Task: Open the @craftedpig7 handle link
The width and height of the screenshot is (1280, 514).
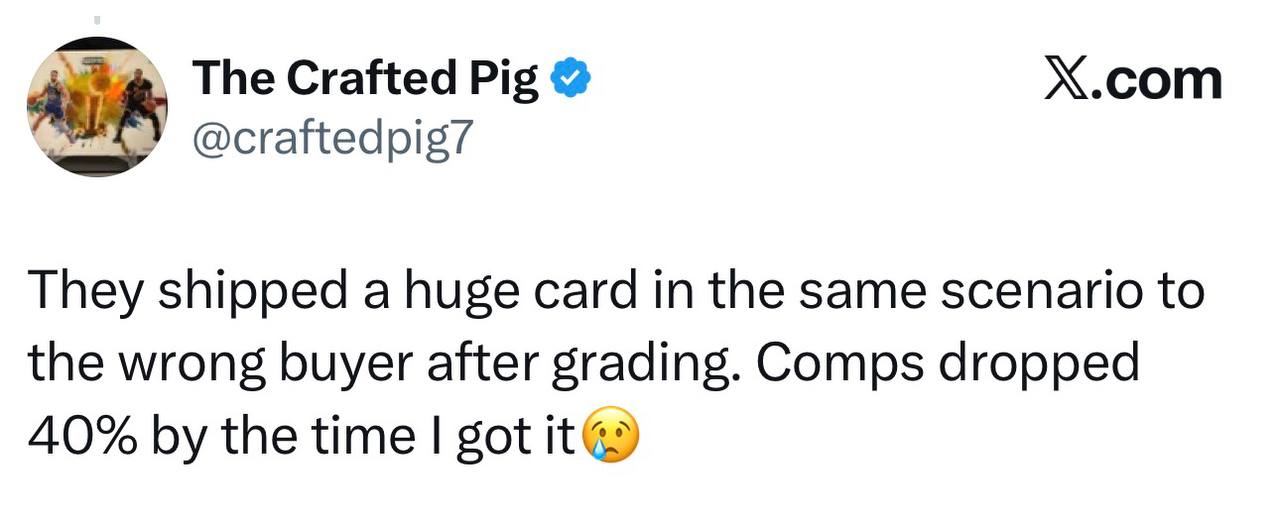Action: [x=328, y=137]
